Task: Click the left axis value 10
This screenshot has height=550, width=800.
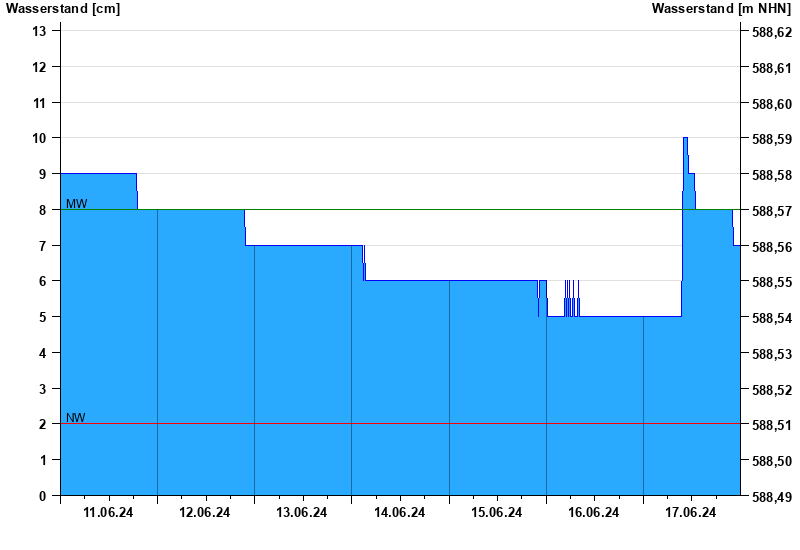Action: click(x=39, y=138)
